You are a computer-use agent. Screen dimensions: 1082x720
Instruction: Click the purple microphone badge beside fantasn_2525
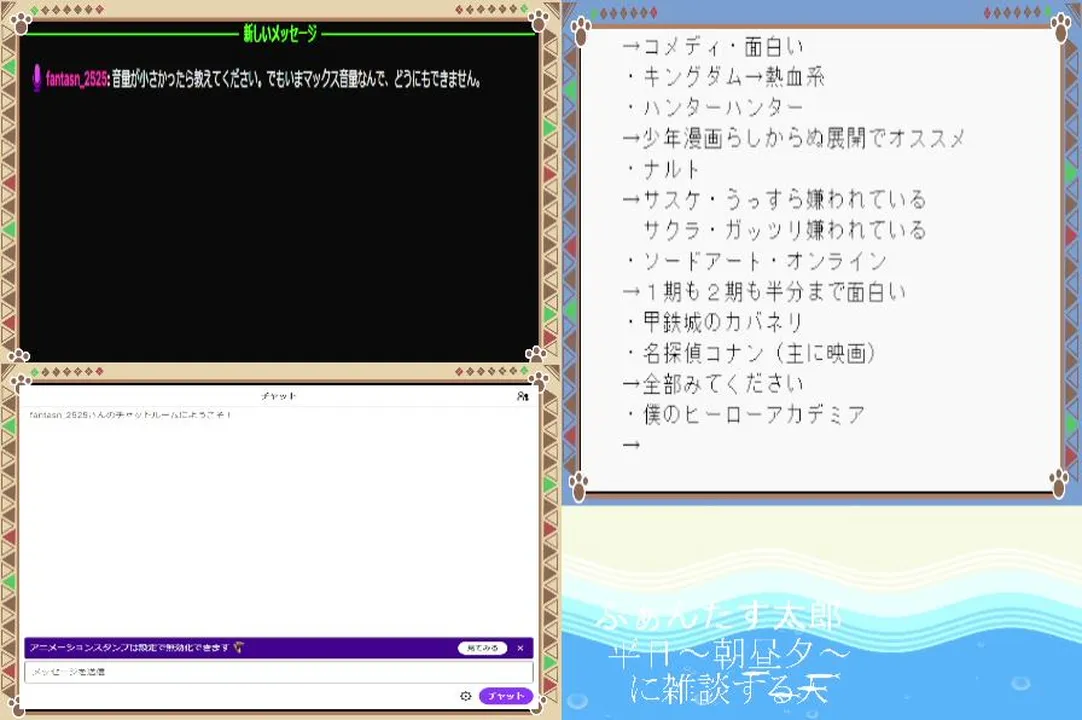(37, 78)
